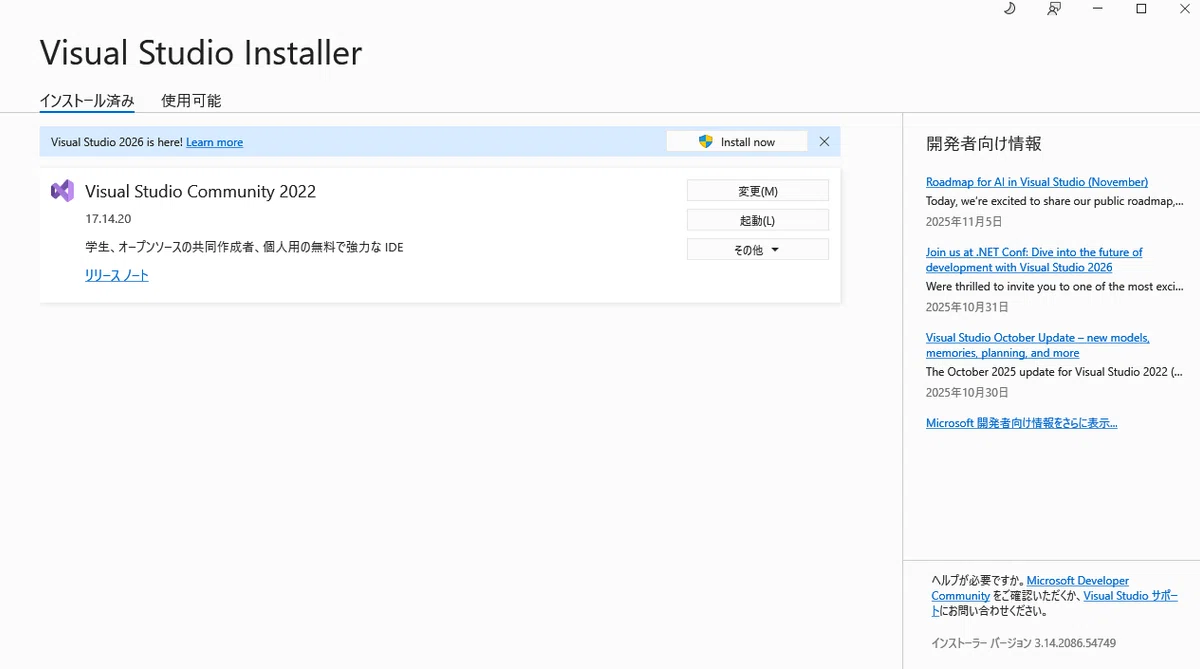Click the 変更(M) button
This screenshot has width=1200, height=669.
click(757, 191)
